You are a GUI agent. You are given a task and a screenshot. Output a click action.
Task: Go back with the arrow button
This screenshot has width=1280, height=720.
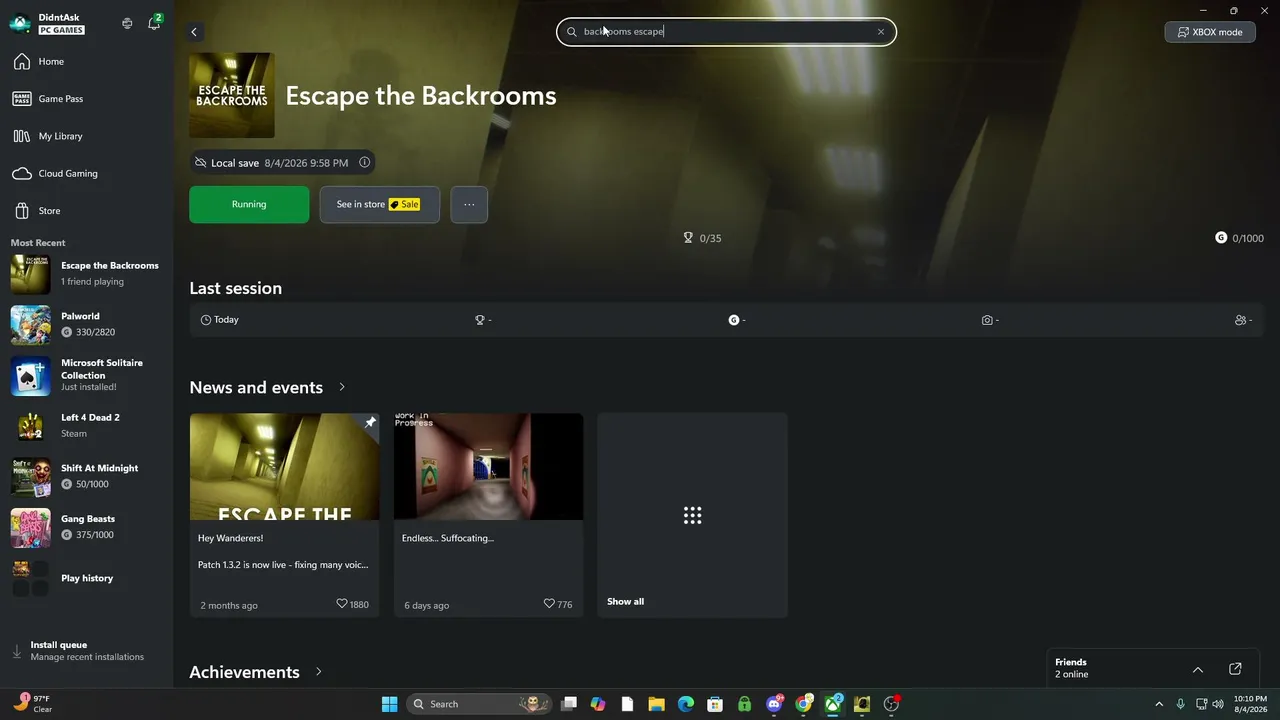194,32
